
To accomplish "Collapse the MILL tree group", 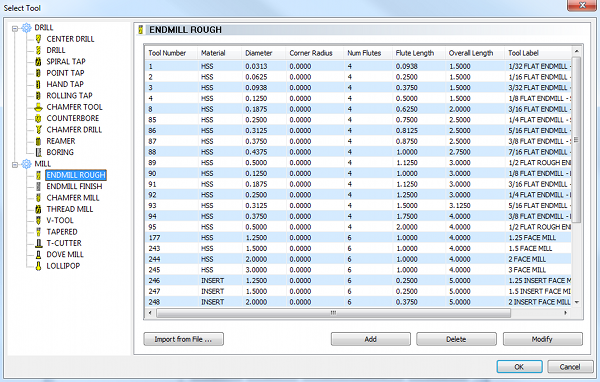I will click(15, 165).
